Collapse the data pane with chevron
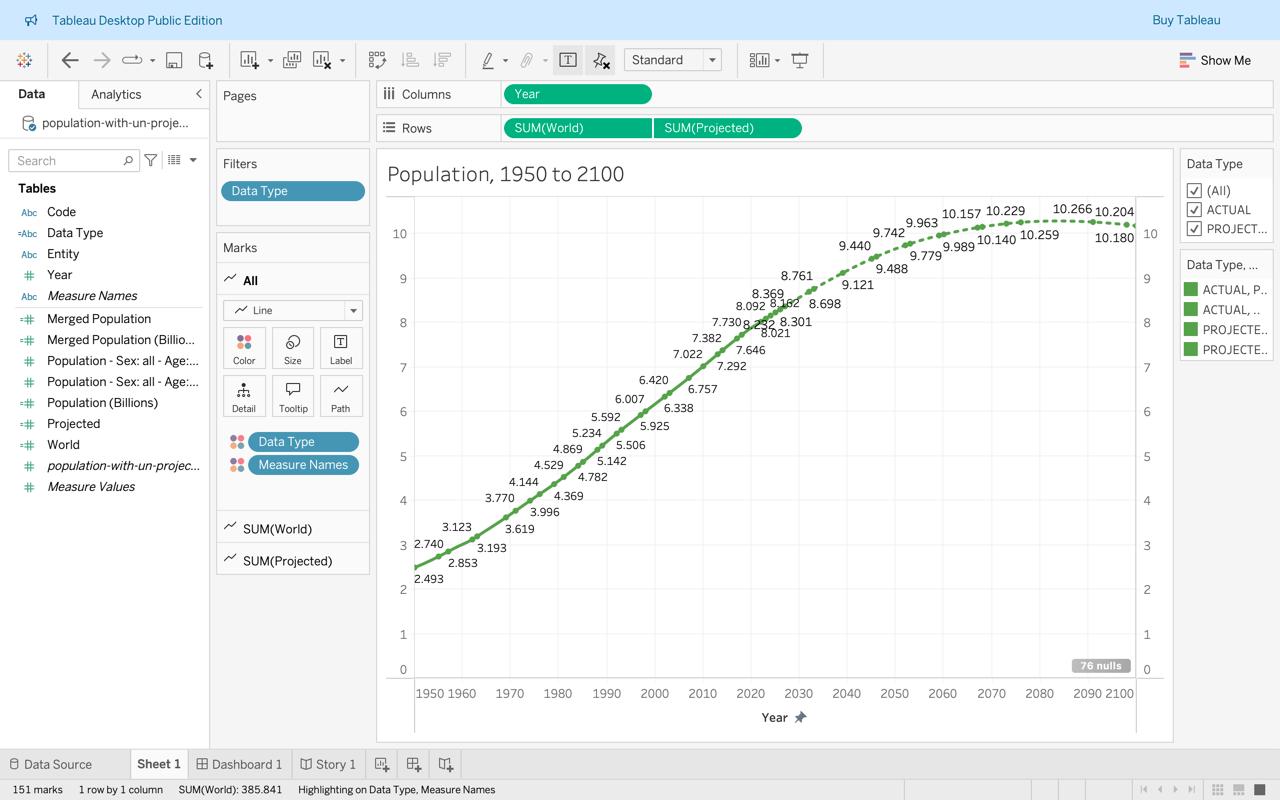Screen dimensions: 1280x800 click(x=198, y=94)
